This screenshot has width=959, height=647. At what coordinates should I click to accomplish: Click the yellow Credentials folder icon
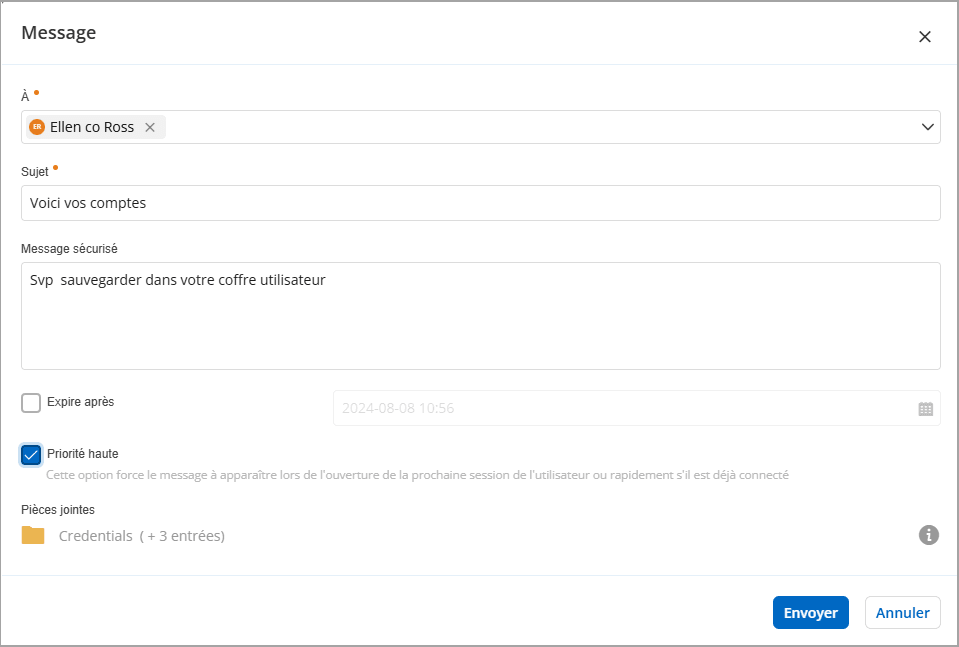click(33, 535)
